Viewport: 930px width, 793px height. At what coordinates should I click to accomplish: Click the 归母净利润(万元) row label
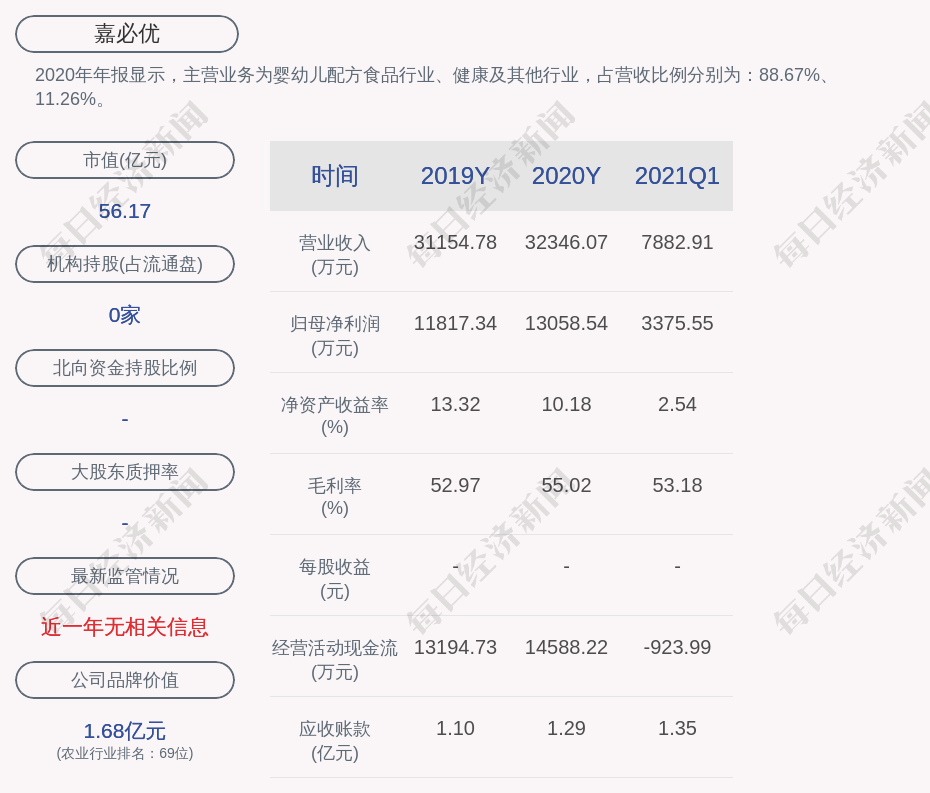tap(335, 336)
